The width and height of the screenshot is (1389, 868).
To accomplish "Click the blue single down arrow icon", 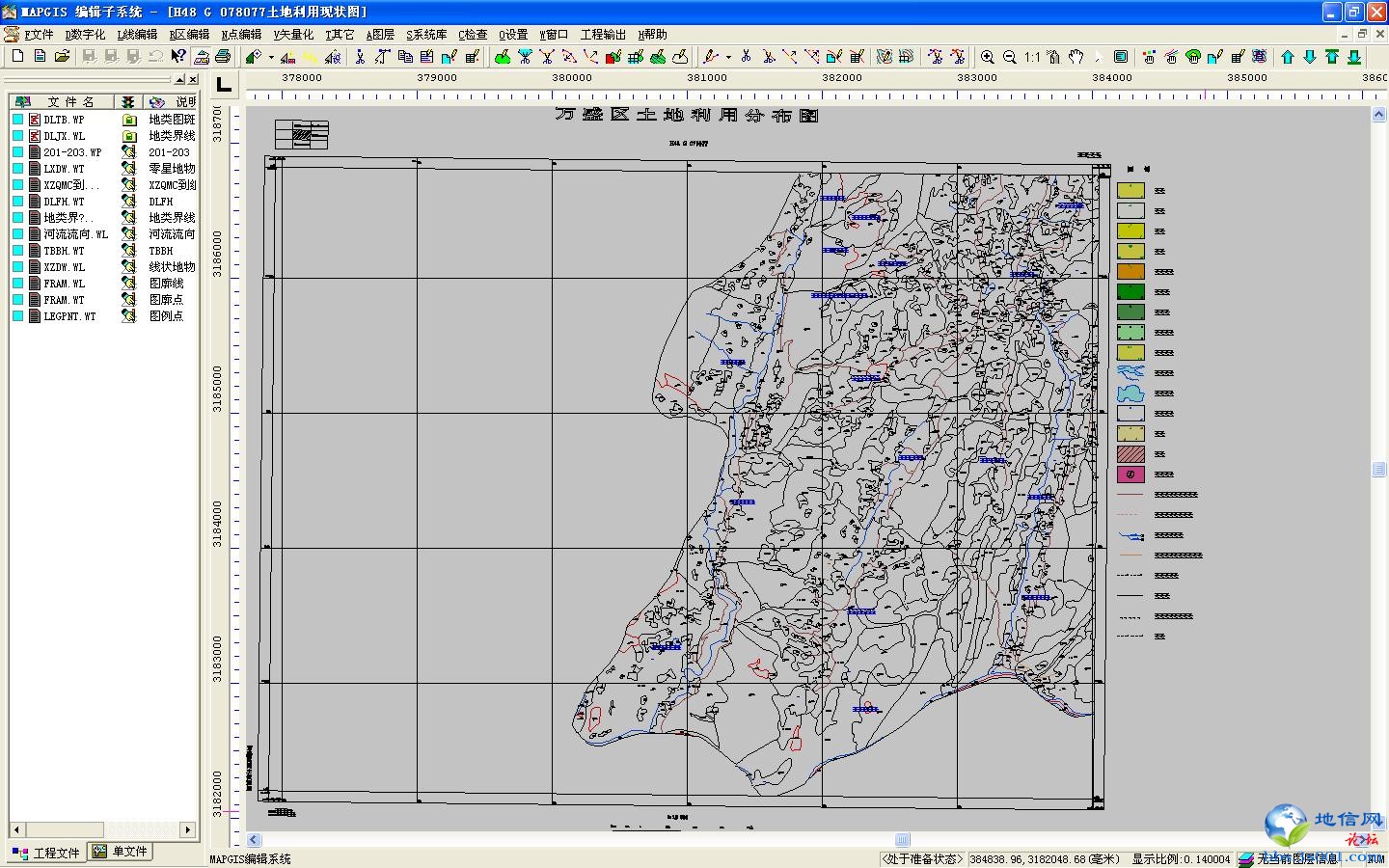I will [x=1310, y=57].
